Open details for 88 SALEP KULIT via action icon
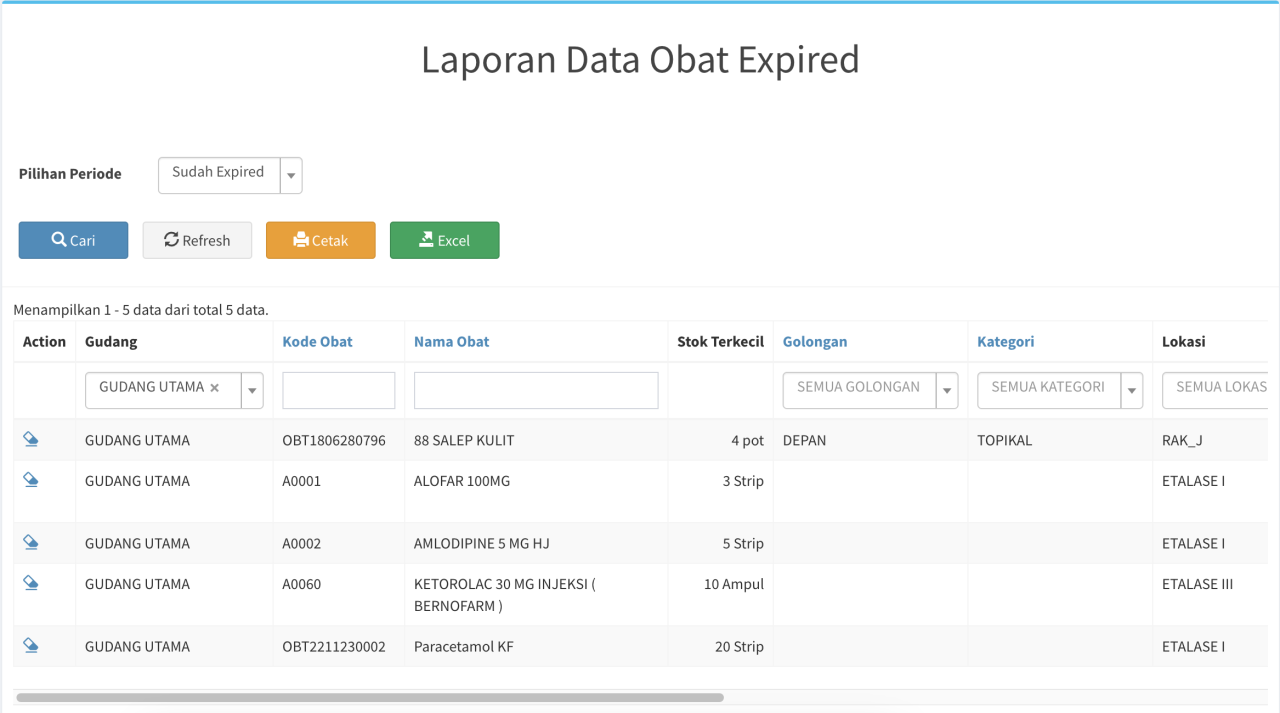The height and width of the screenshot is (713, 1280). pos(30,438)
